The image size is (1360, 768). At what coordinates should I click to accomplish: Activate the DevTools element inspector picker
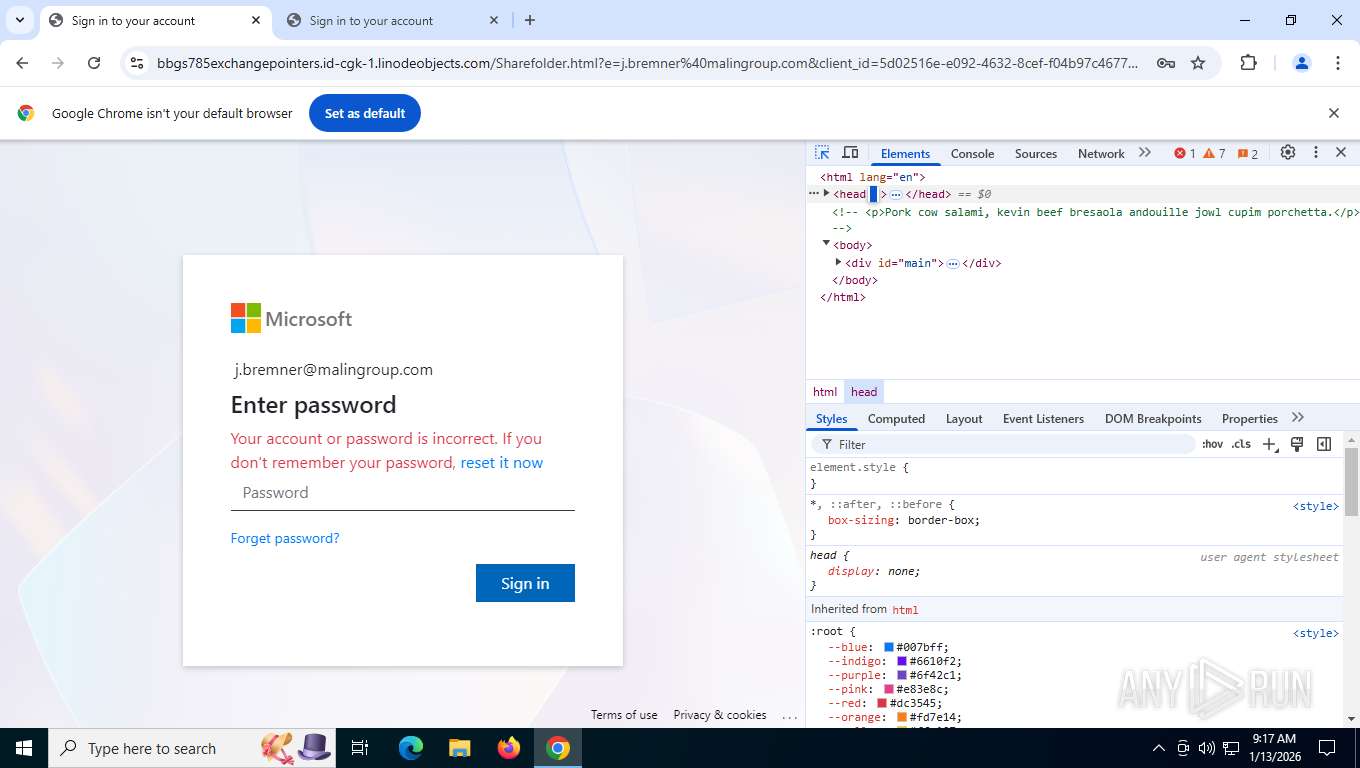[822, 153]
